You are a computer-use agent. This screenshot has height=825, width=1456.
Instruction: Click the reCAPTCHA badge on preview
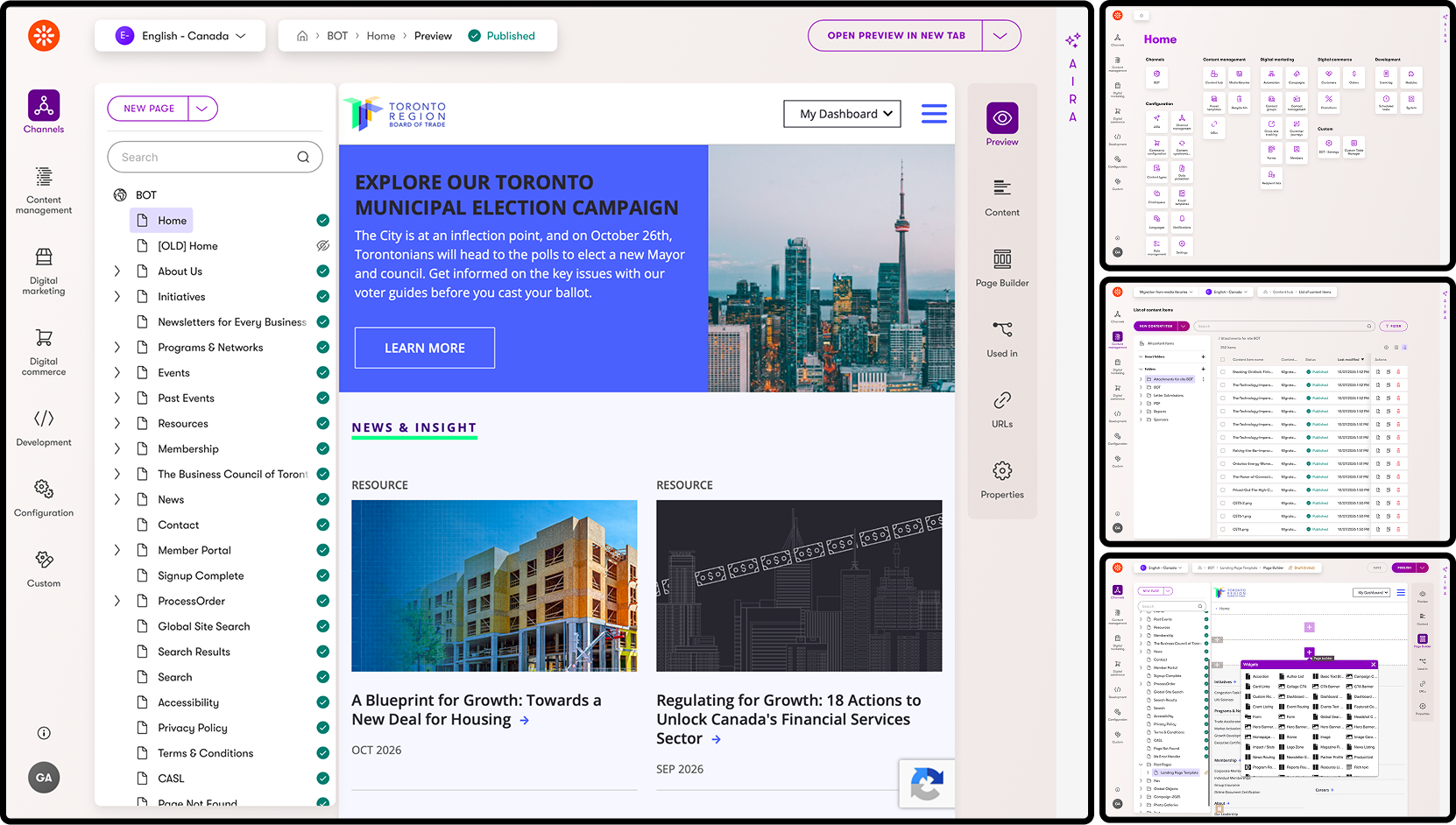click(927, 784)
